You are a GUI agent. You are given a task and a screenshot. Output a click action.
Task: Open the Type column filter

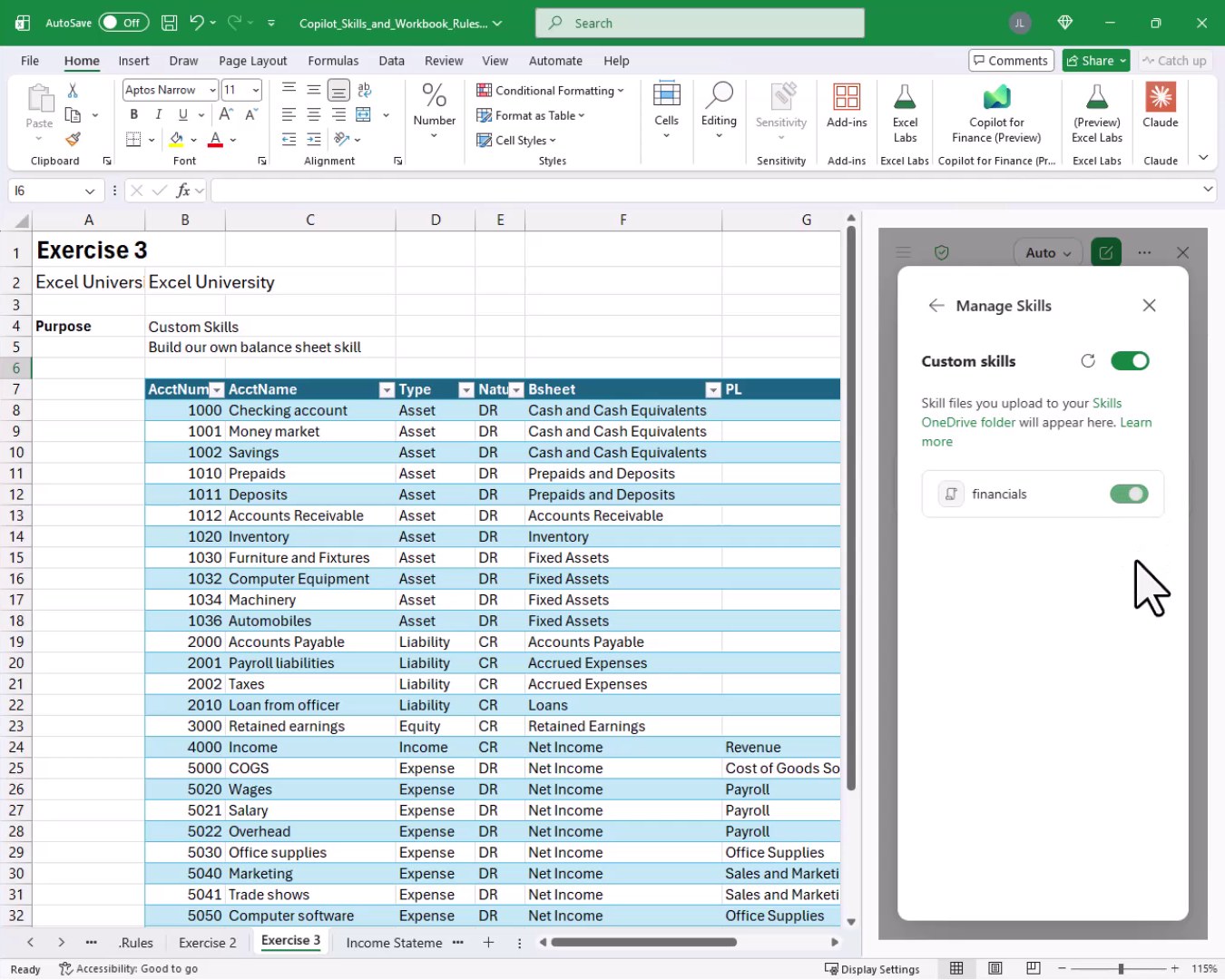pos(466,390)
